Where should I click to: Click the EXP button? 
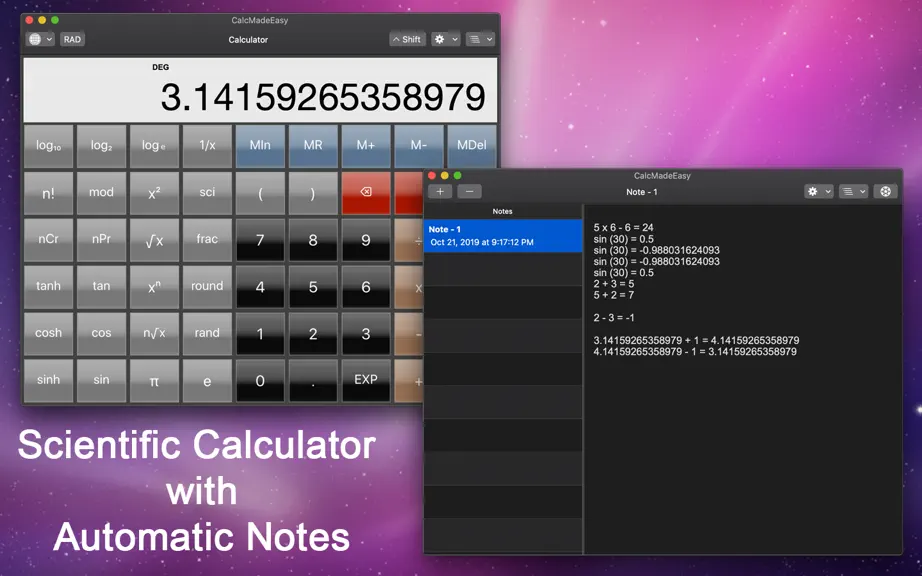click(x=366, y=381)
